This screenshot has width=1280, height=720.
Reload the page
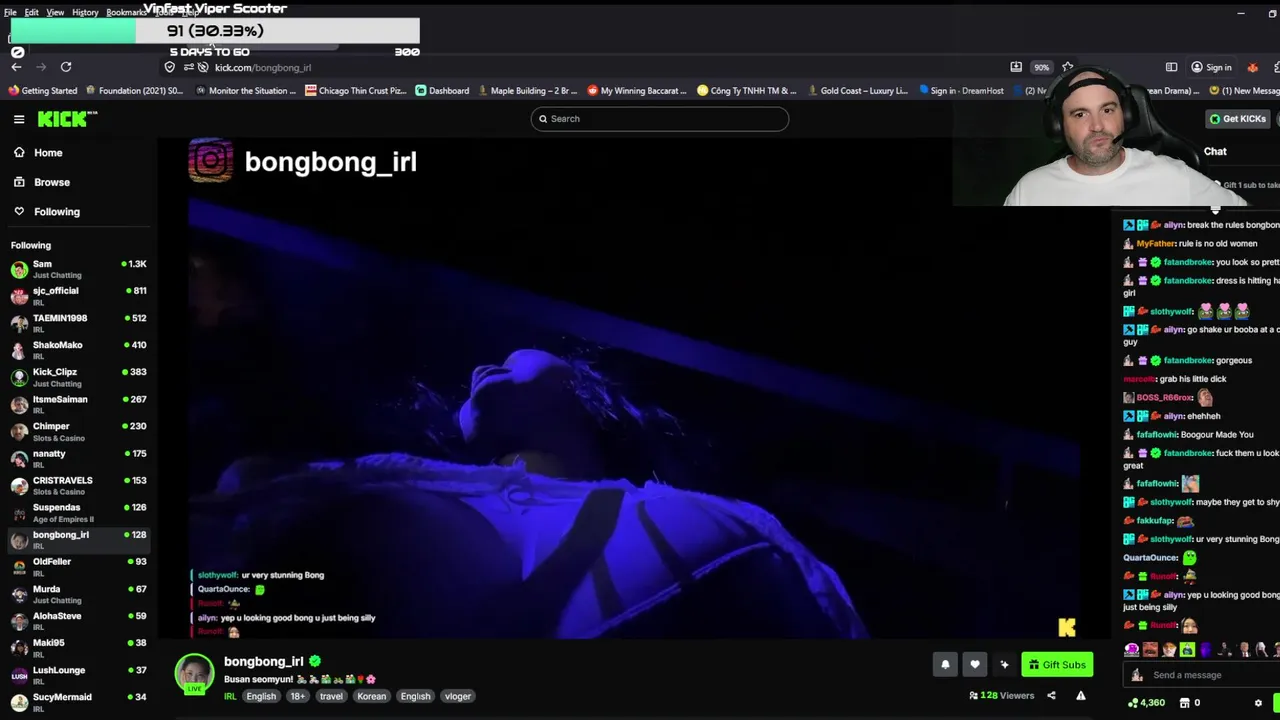click(66, 67)
